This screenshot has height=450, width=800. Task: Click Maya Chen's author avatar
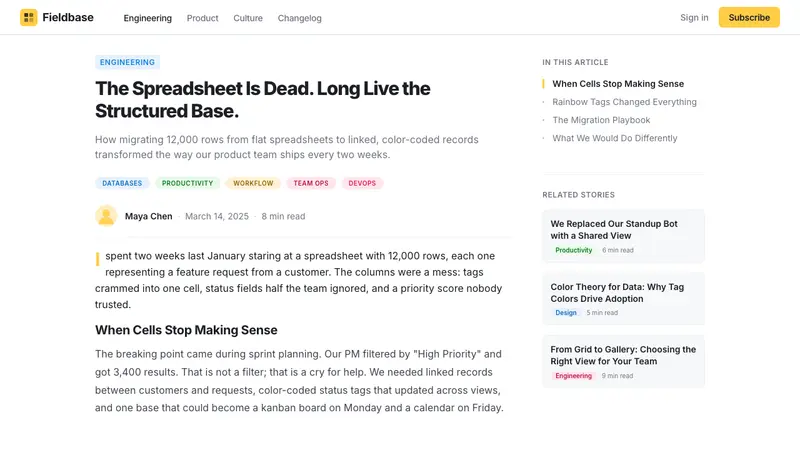pos(106,216)
